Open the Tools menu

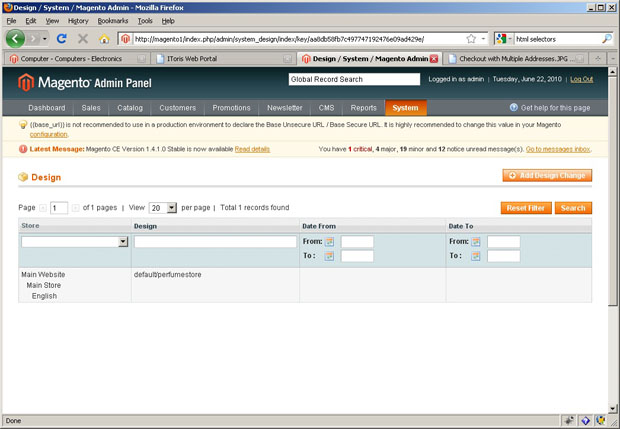[145, 21]
